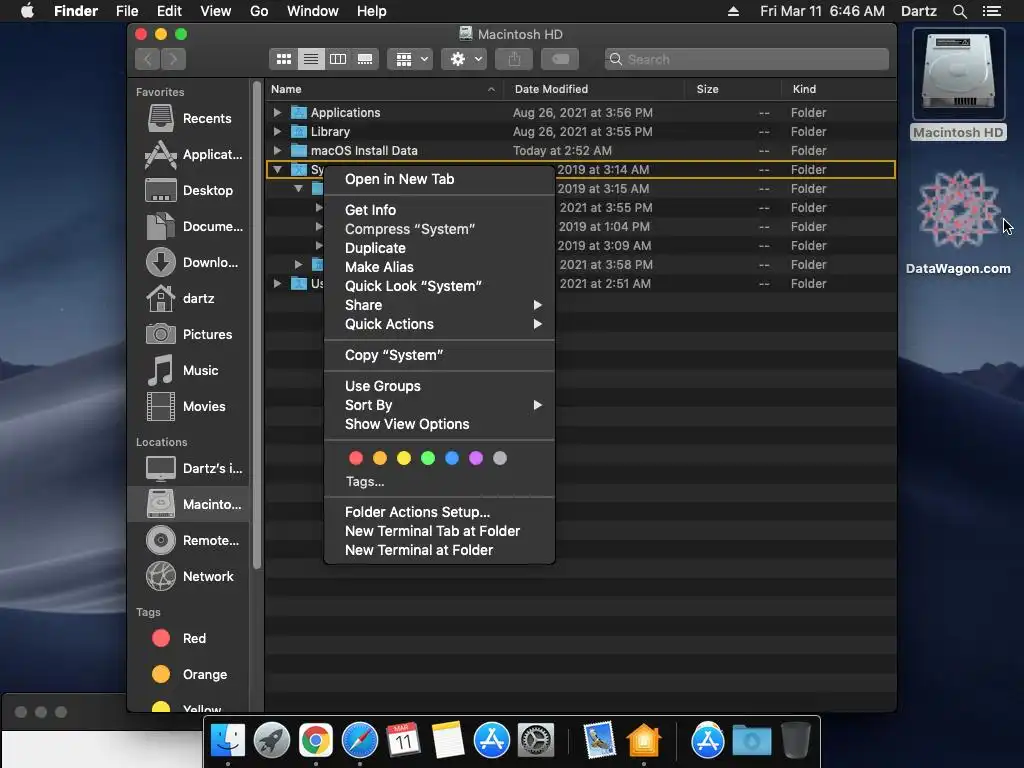
Task: Open the Sort By submenu
Action: click(440, 404)
